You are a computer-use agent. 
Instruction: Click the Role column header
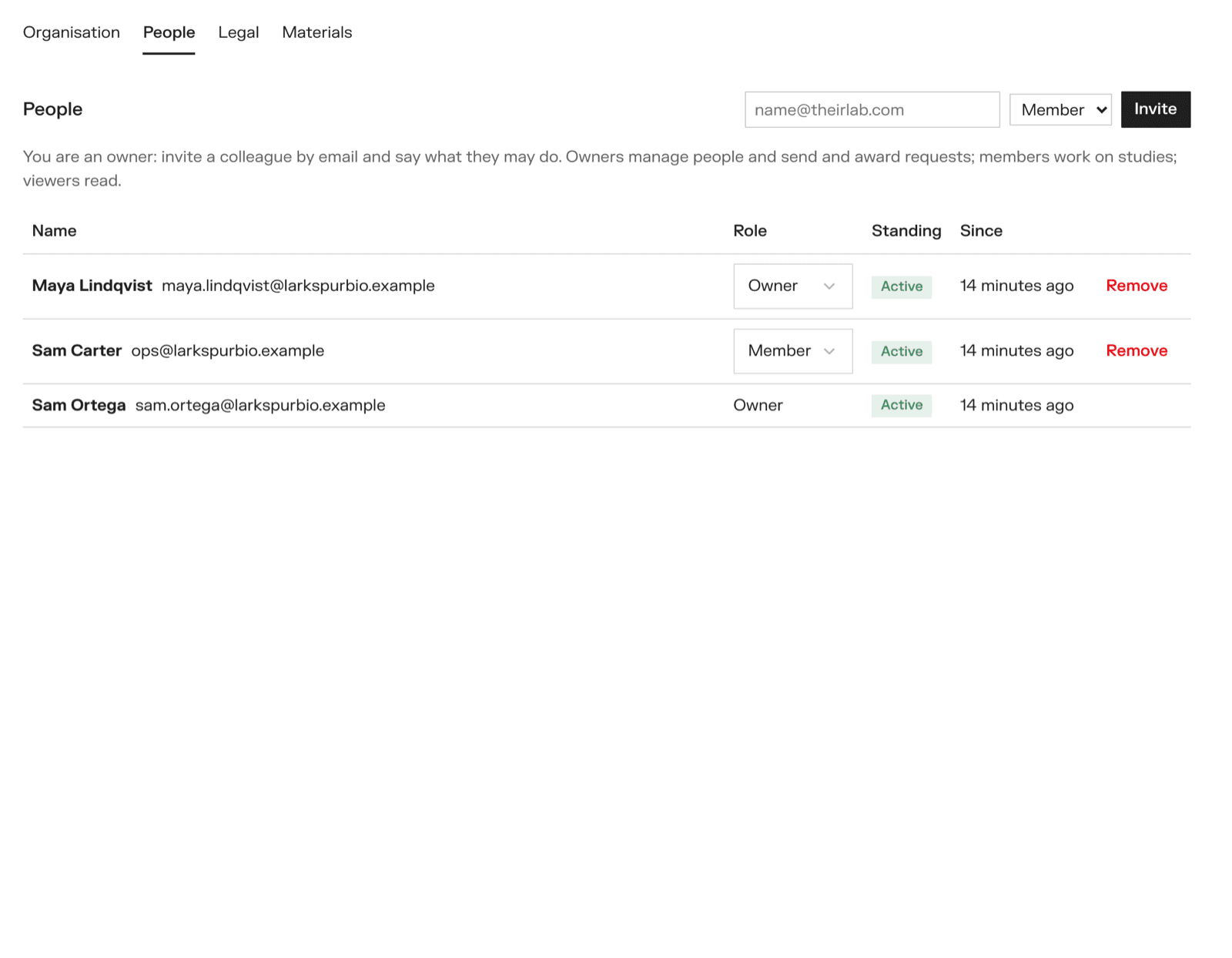(750, 231)
